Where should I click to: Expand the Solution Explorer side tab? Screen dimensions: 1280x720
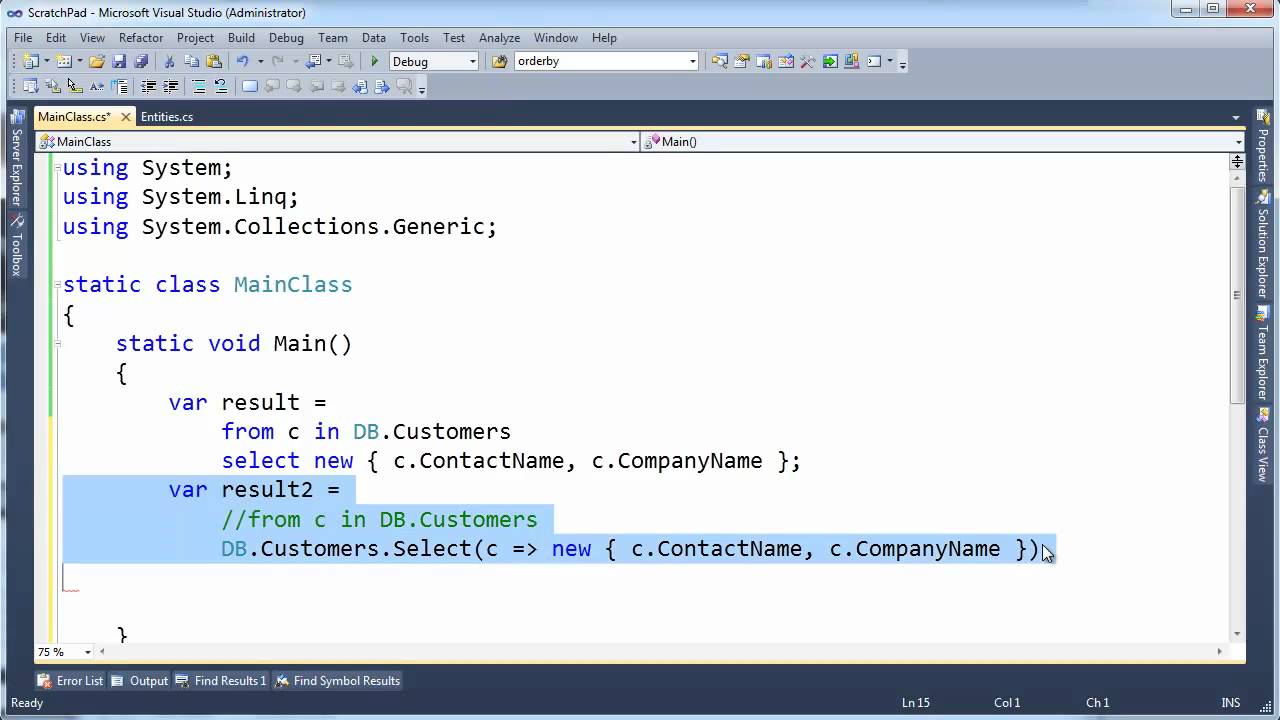point(1263,246)
